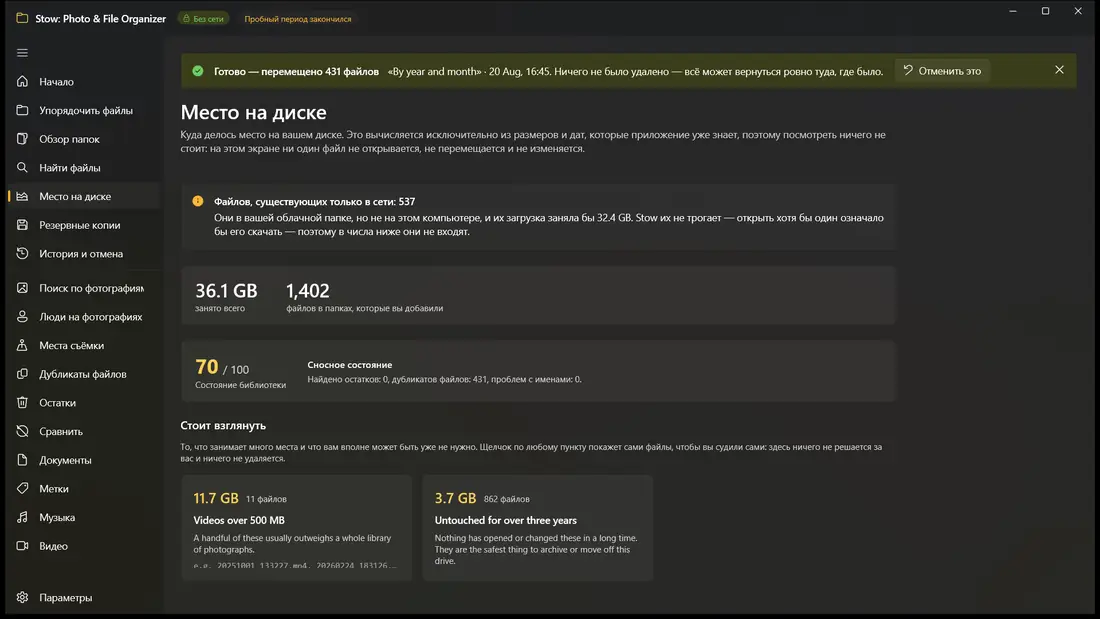Image resolution: width=1100 pixels, height=619 pixels.
Task: Click the Отменить это undo button
Action: (x=942, y=71)
